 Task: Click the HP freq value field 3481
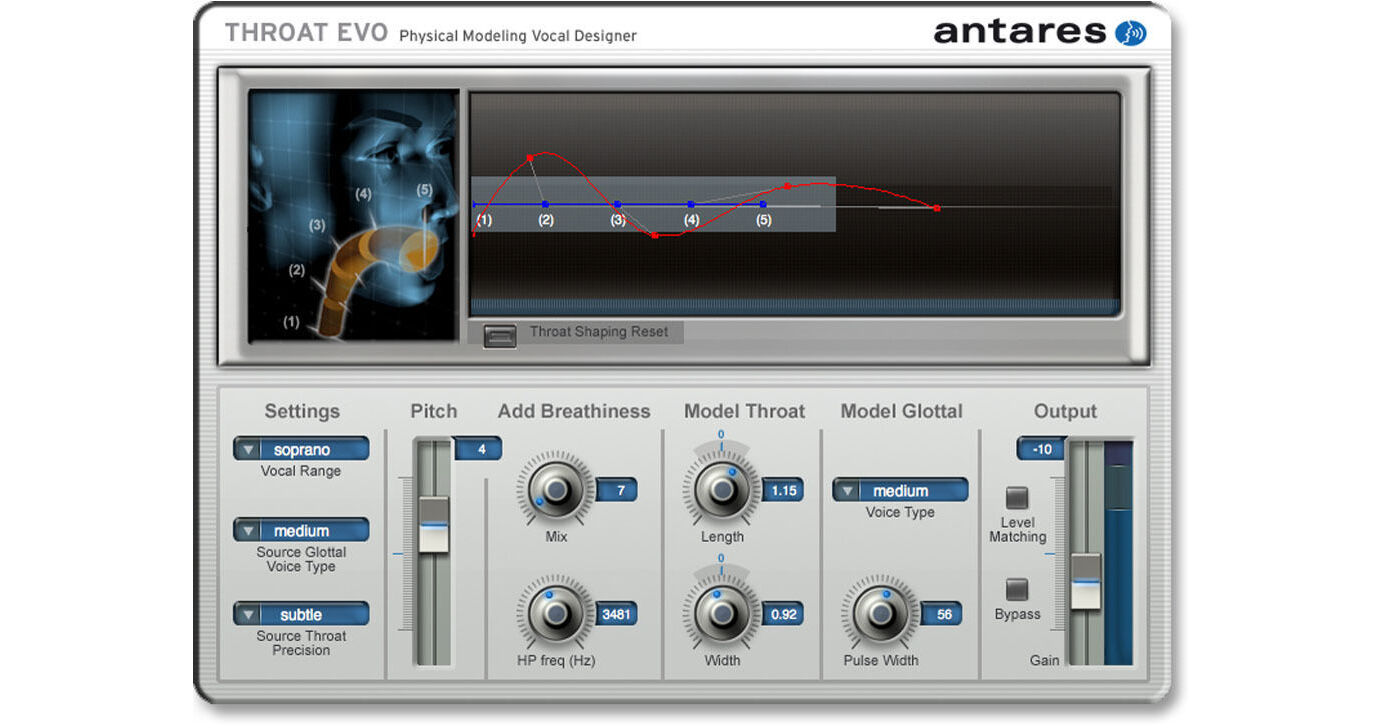(617, 614)
